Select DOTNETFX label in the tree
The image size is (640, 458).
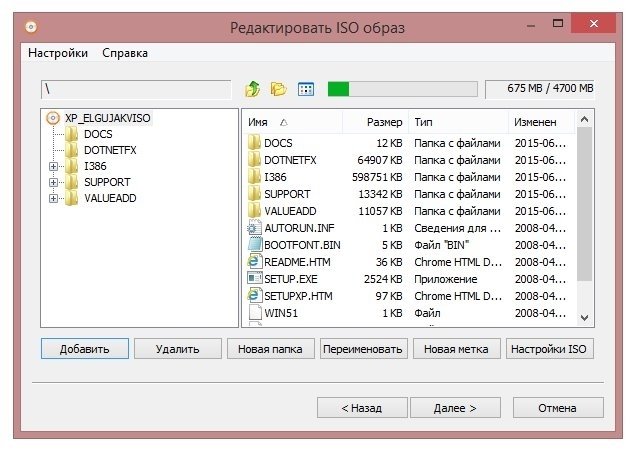coord(110,150)
